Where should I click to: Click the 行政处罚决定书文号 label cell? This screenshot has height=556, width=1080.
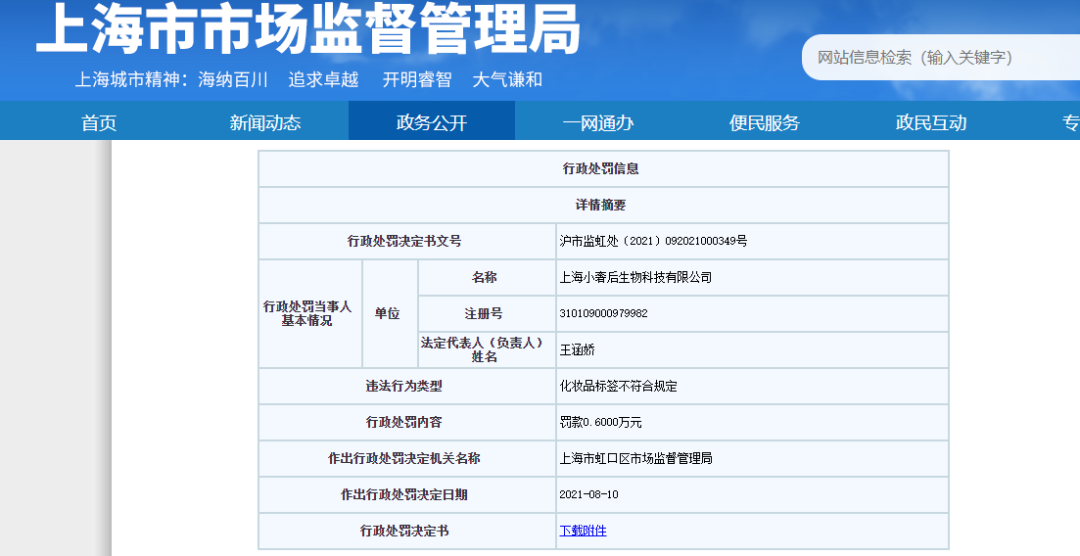point(407,241)
